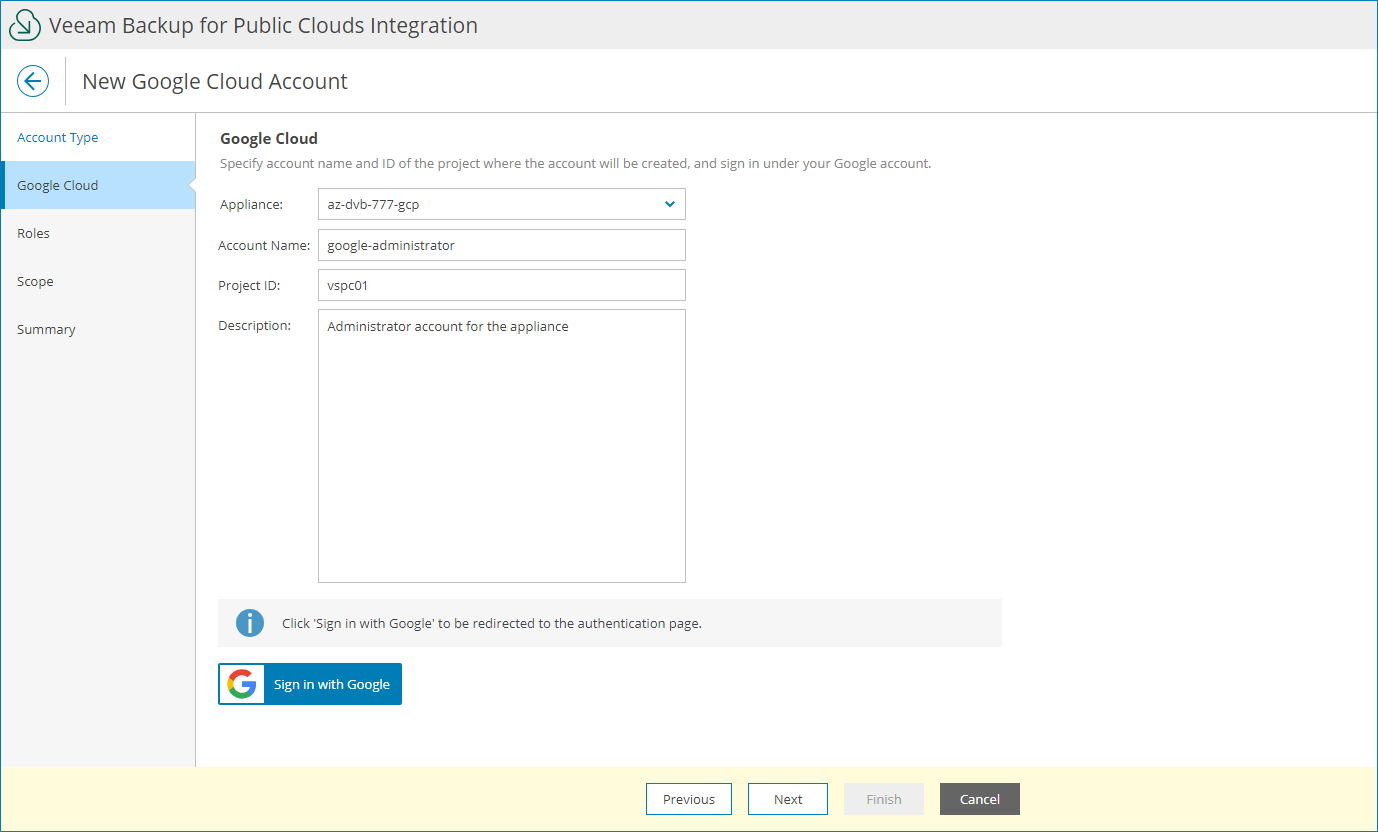Viewport: 1378px width, 832px height.
Task: Click the Veeam logo icon
Action: coord(24,25)
